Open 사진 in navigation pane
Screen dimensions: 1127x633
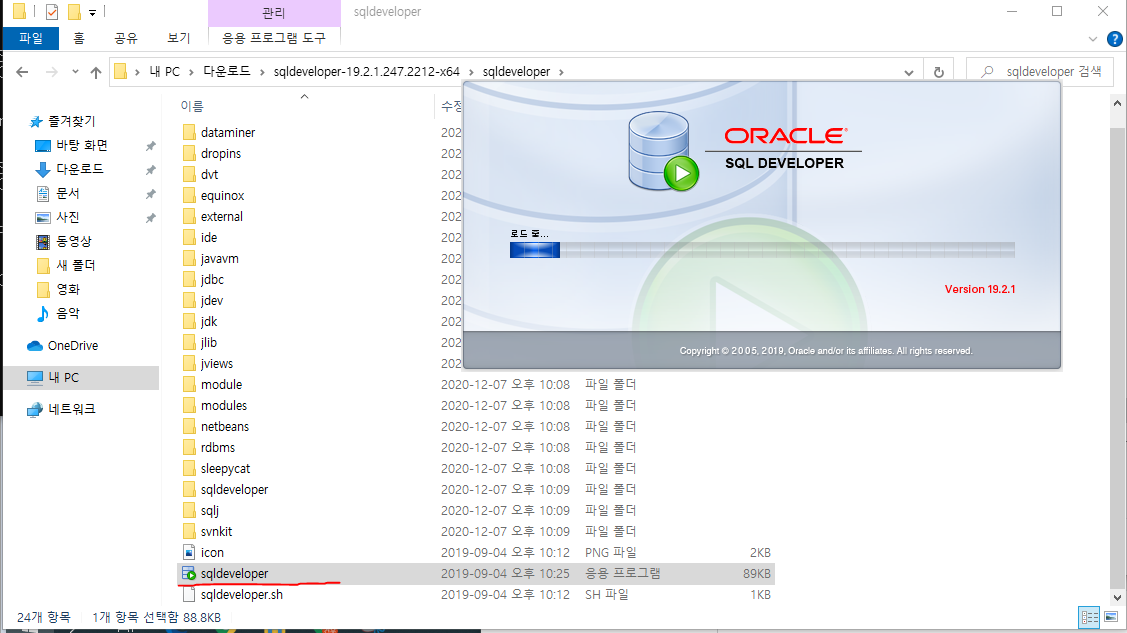tap(68, 217)
